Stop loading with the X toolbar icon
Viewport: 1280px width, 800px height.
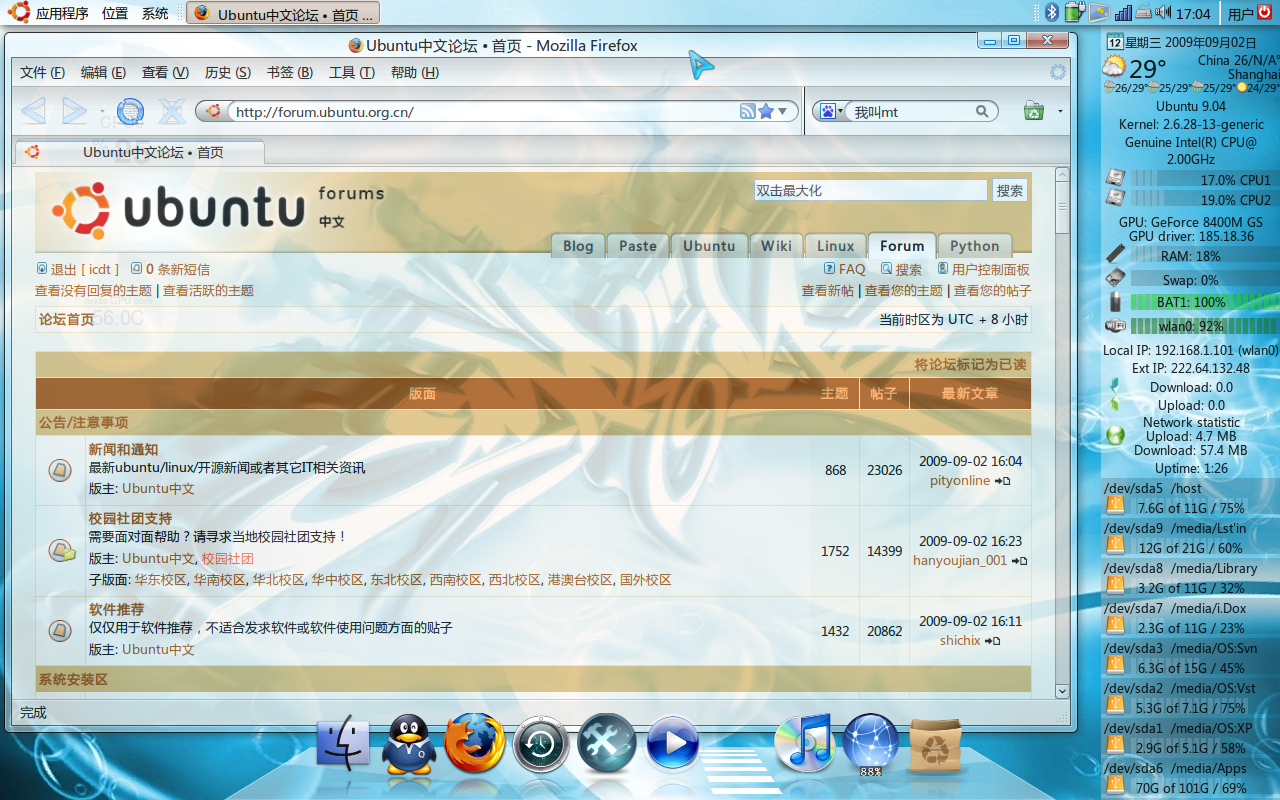[x=172, y=111]
